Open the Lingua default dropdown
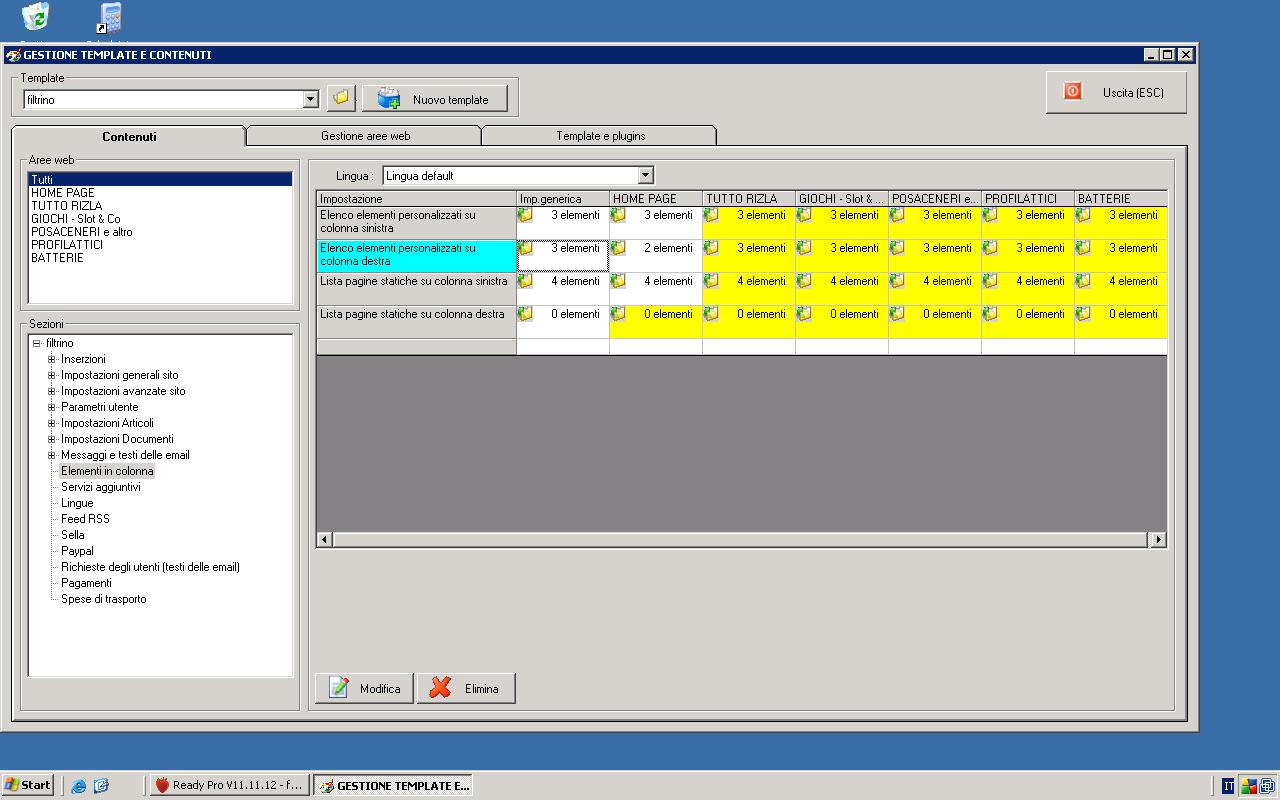This screenshot has width=1280, height=800. (x=645, y=175)
